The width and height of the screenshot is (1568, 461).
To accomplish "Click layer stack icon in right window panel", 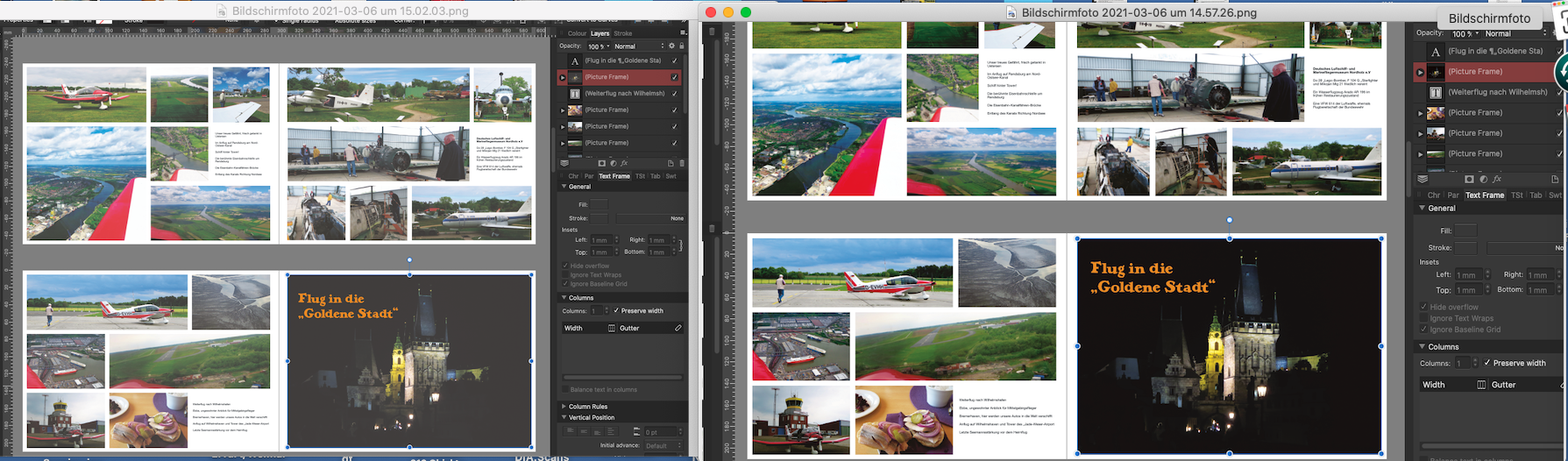I will 1423,179.
